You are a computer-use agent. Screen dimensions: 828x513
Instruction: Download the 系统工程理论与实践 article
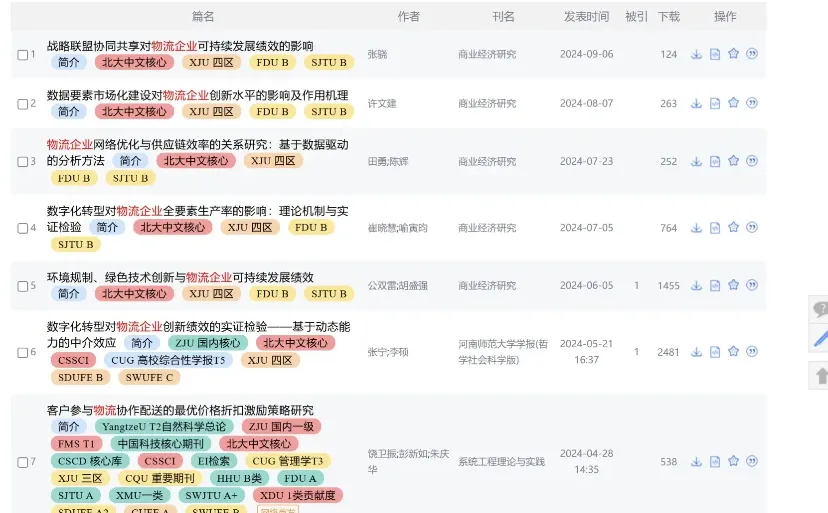pos(697,462)
